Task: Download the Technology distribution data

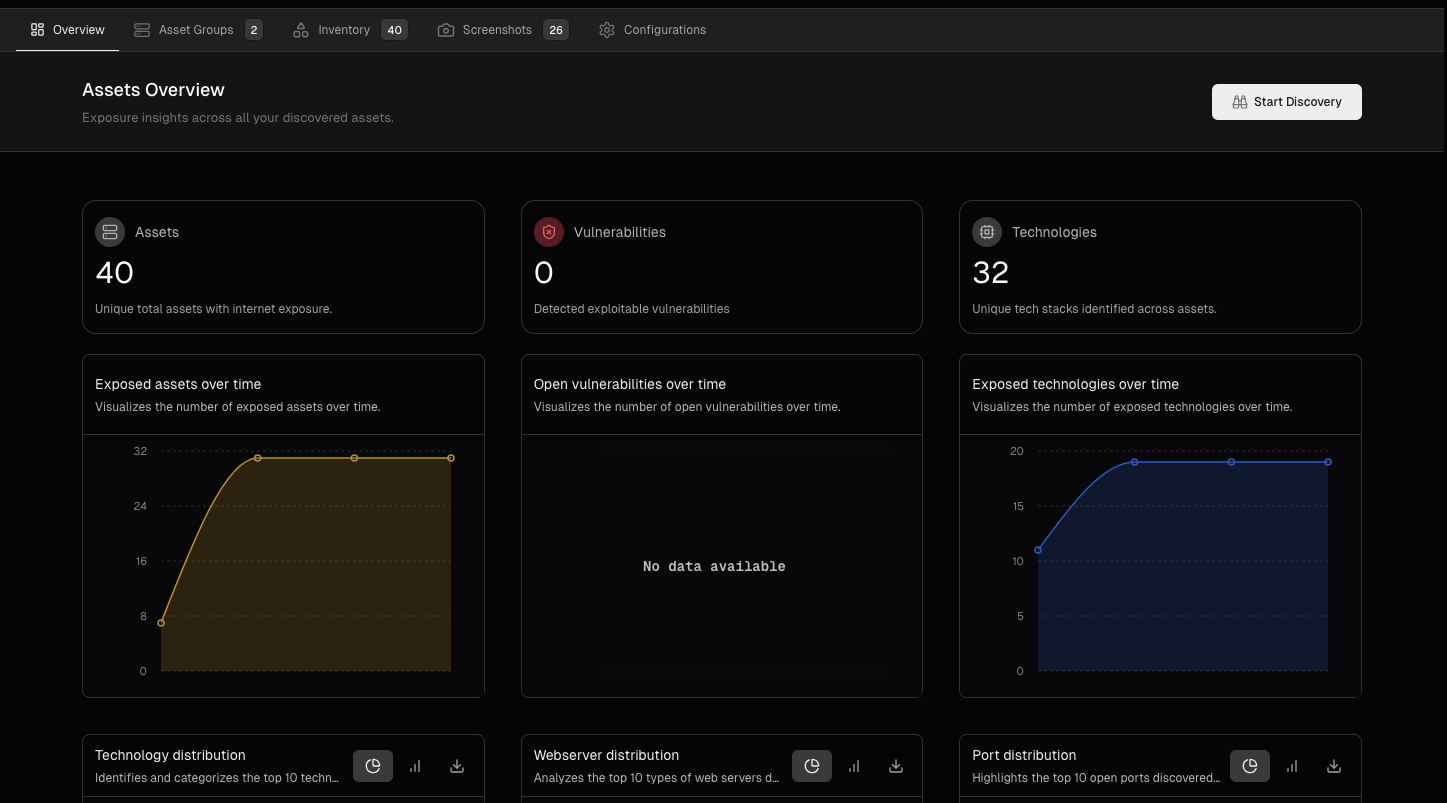Action: click(457, 766)
